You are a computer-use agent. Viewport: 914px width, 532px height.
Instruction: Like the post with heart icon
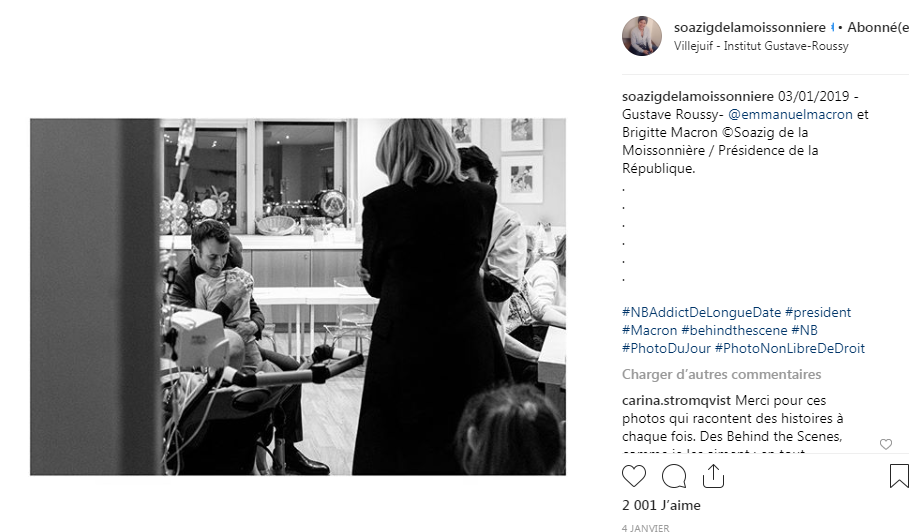pos(634,476)
